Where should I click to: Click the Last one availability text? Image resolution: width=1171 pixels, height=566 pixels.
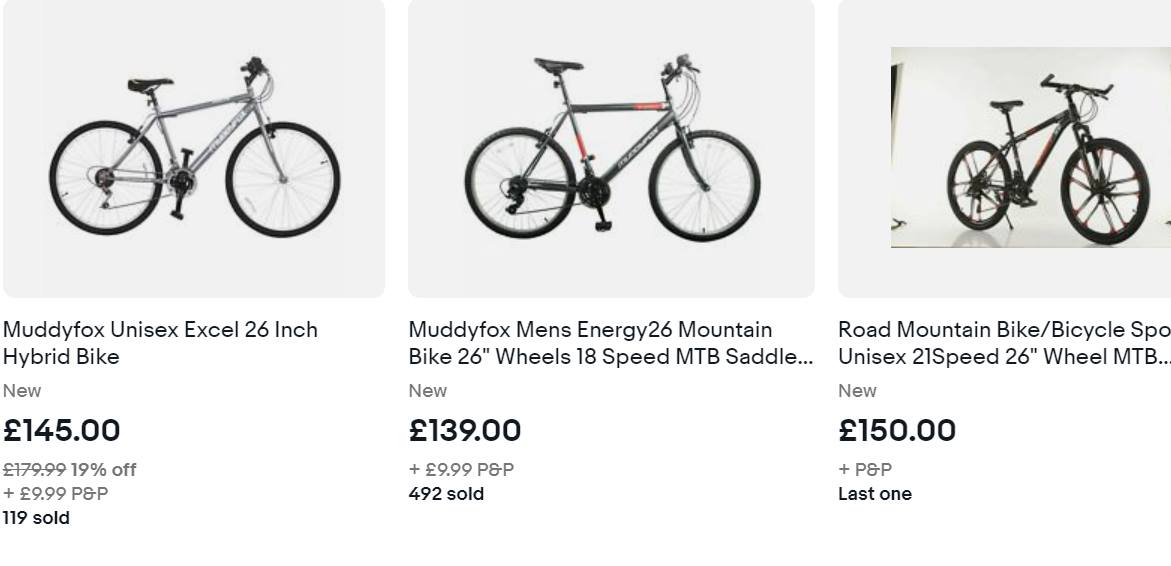coord(875,493)
